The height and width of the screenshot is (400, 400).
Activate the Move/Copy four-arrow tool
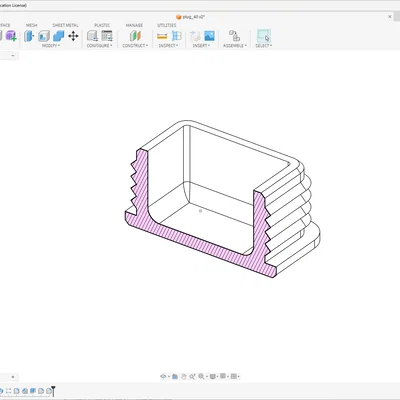tap(73, 36)
